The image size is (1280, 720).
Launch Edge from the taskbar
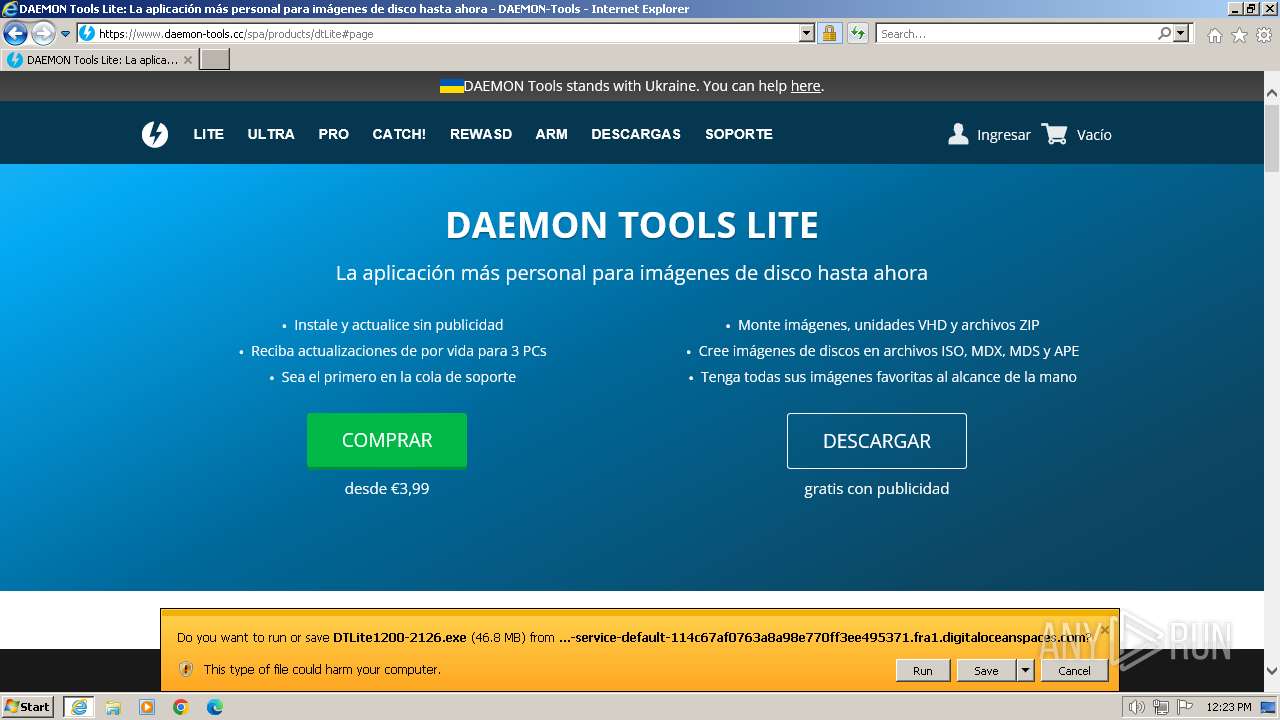(215, 707)
